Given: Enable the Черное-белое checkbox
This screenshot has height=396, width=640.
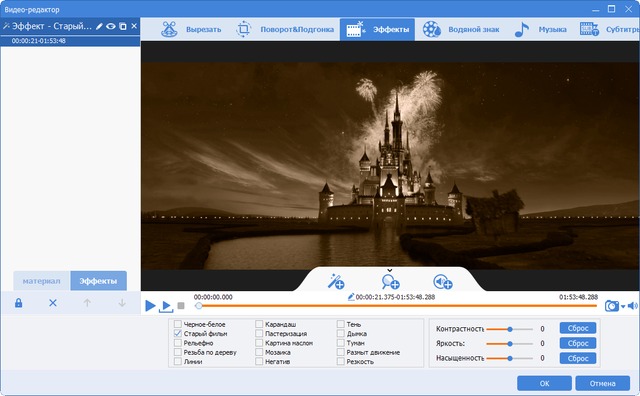Looking at the screenshot, I should pos(178,324).
